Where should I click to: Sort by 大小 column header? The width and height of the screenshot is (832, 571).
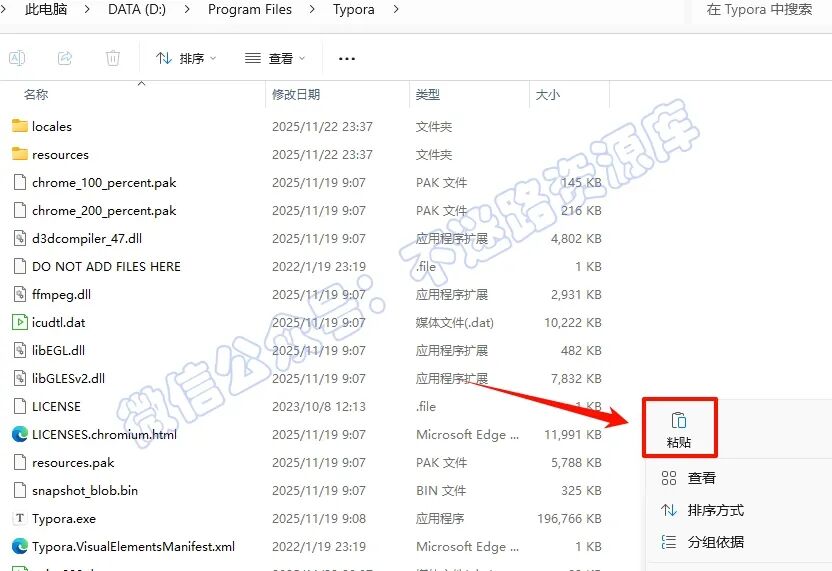(x=548, y=94)
